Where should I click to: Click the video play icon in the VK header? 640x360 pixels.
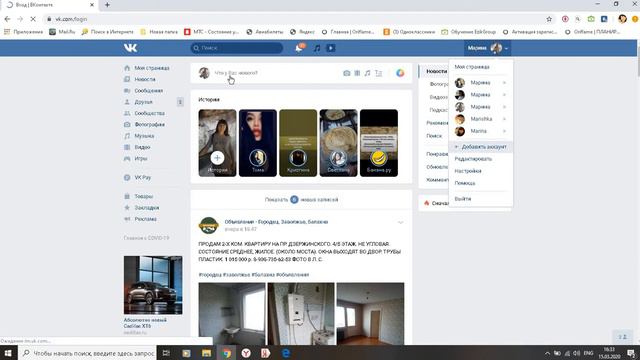pos(331,48)
